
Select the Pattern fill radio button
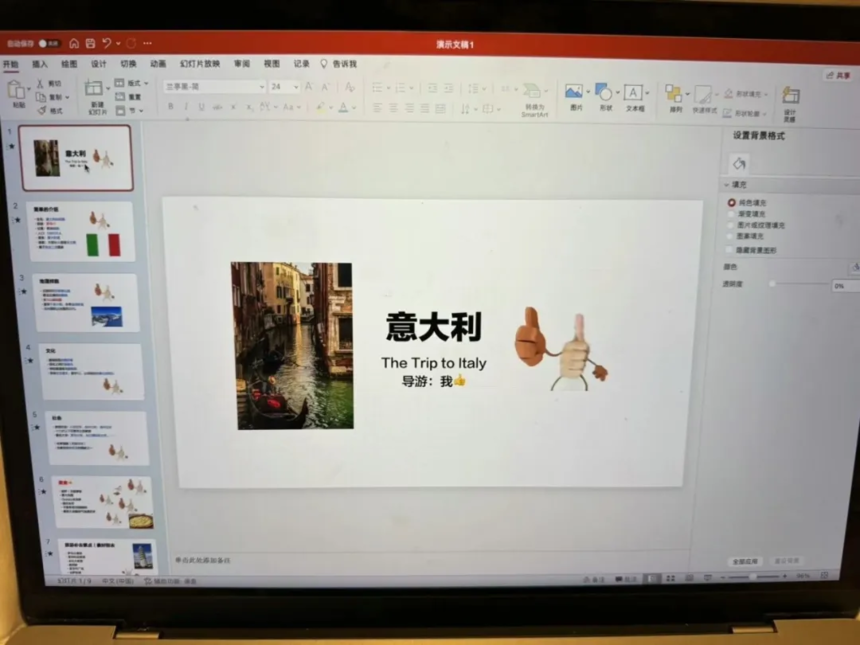coord(729,236)
